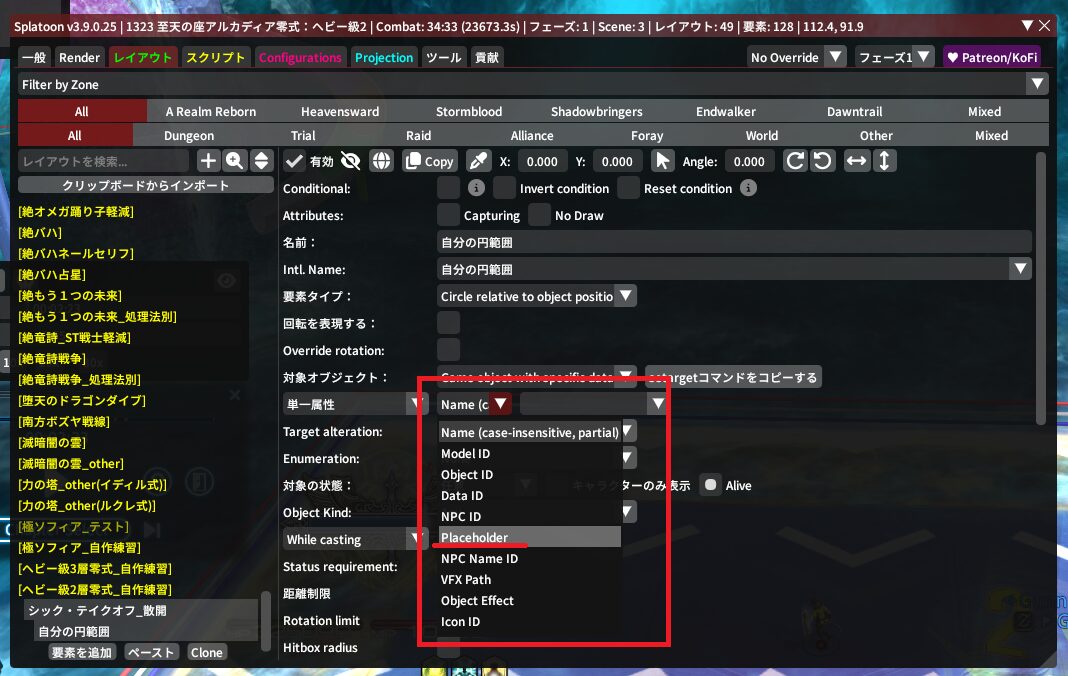Choose Placeholder from the open dropdown list
The image size is (1068, 676).
coord(475,538)
